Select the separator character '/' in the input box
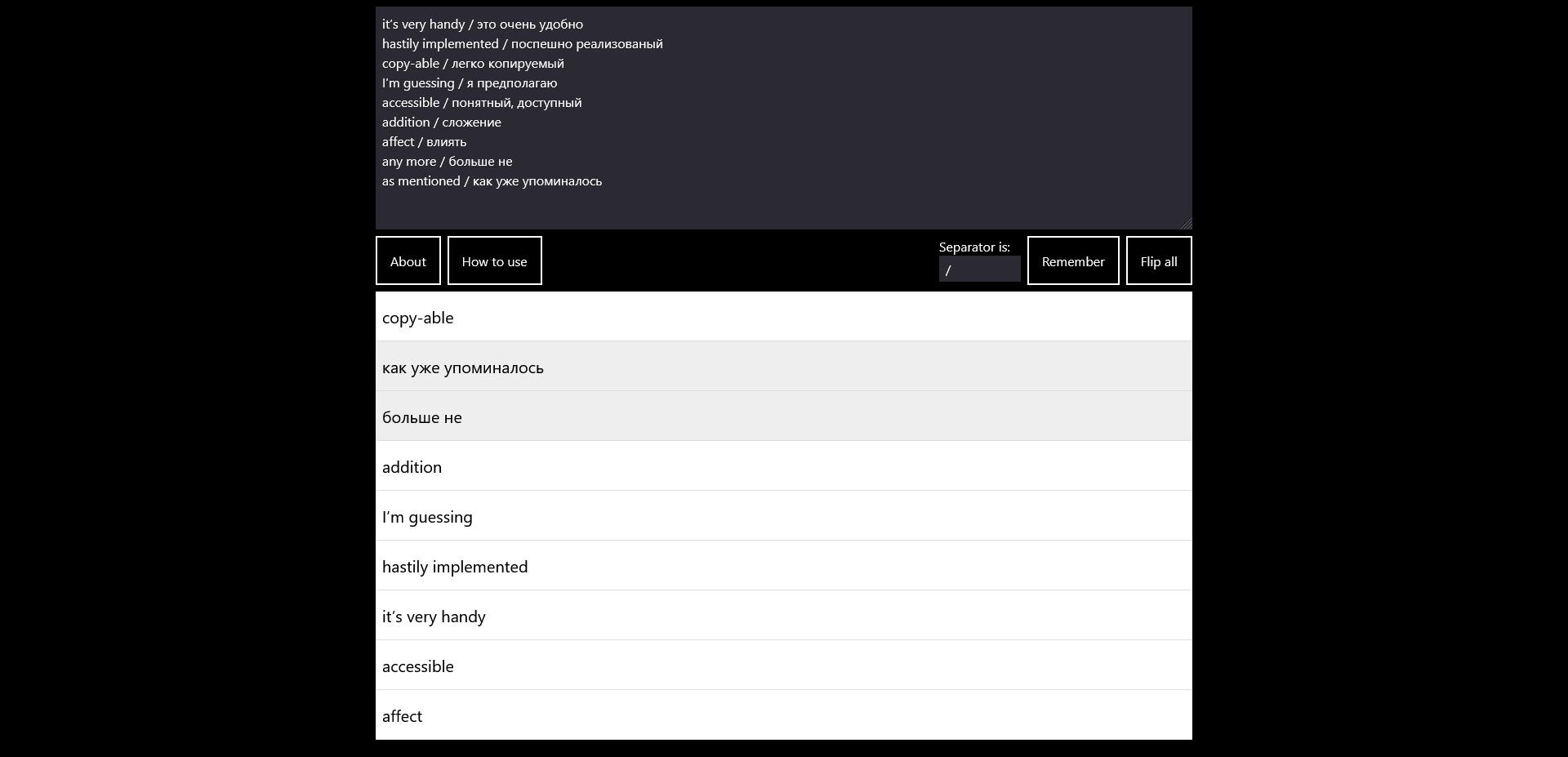Image resolution: width=1568 pixels, height=757 pixels. click(x=948, y=269)
